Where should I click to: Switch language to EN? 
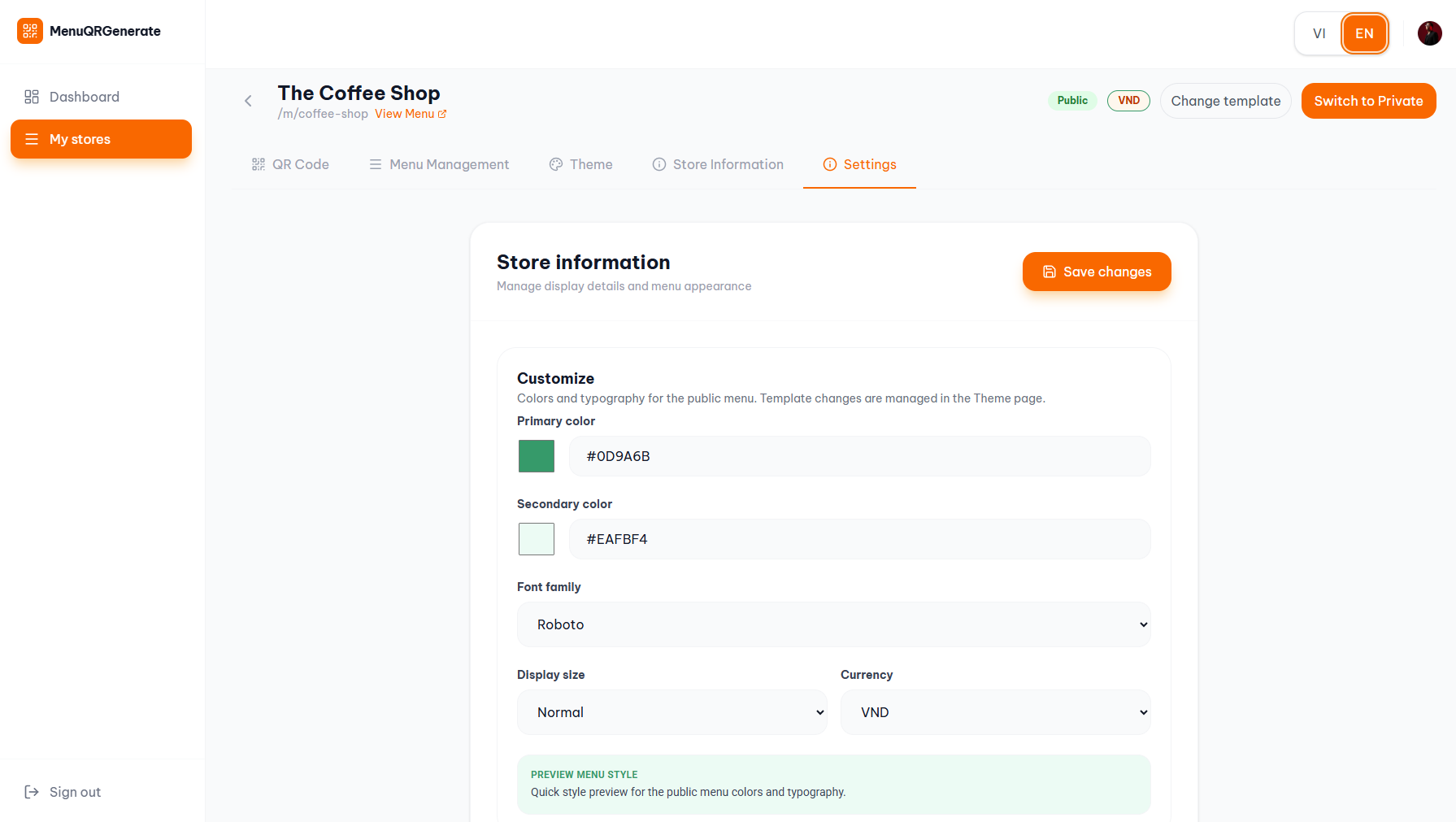[x=1364, y=33]
